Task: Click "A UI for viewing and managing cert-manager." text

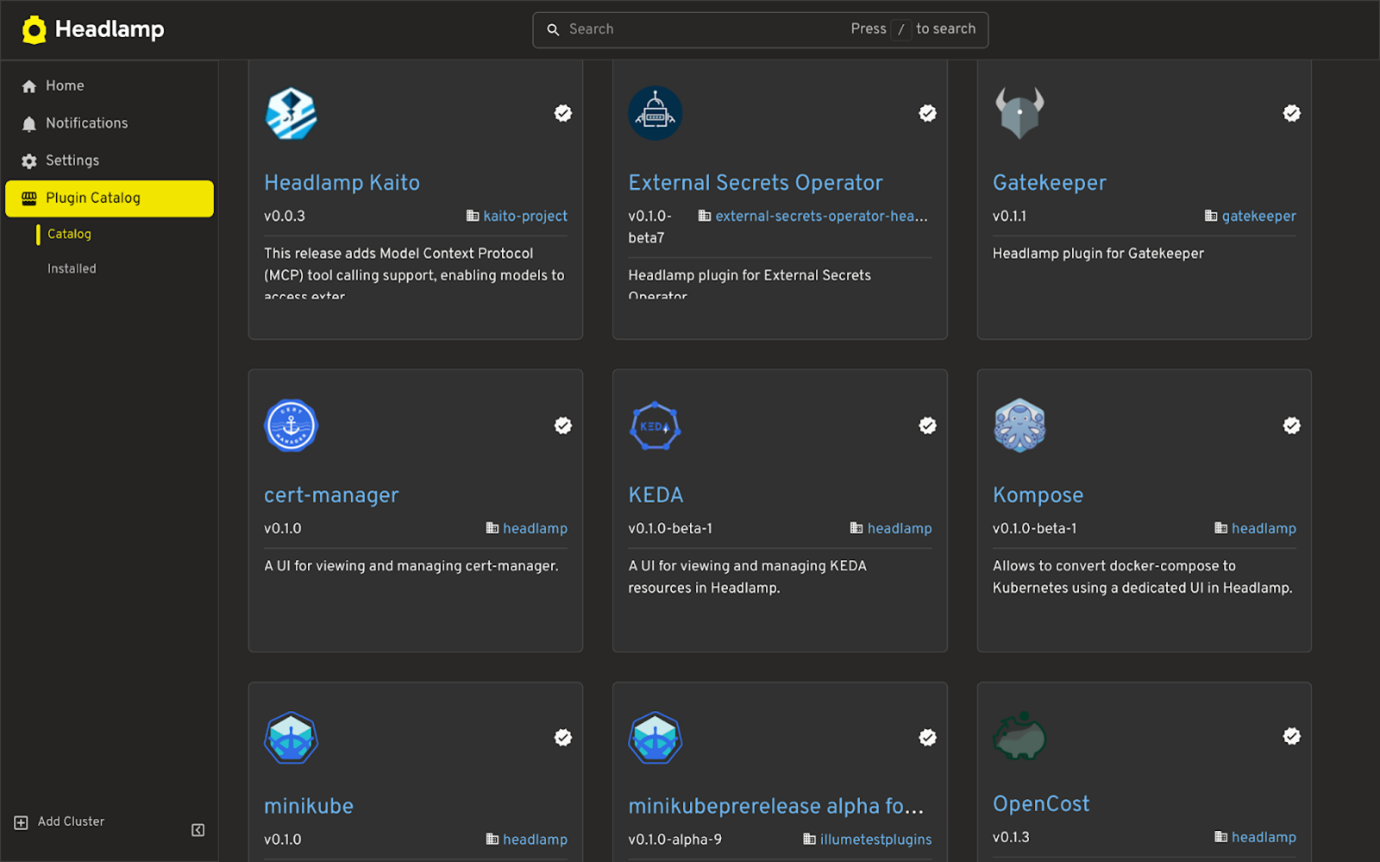Action: 411,566
